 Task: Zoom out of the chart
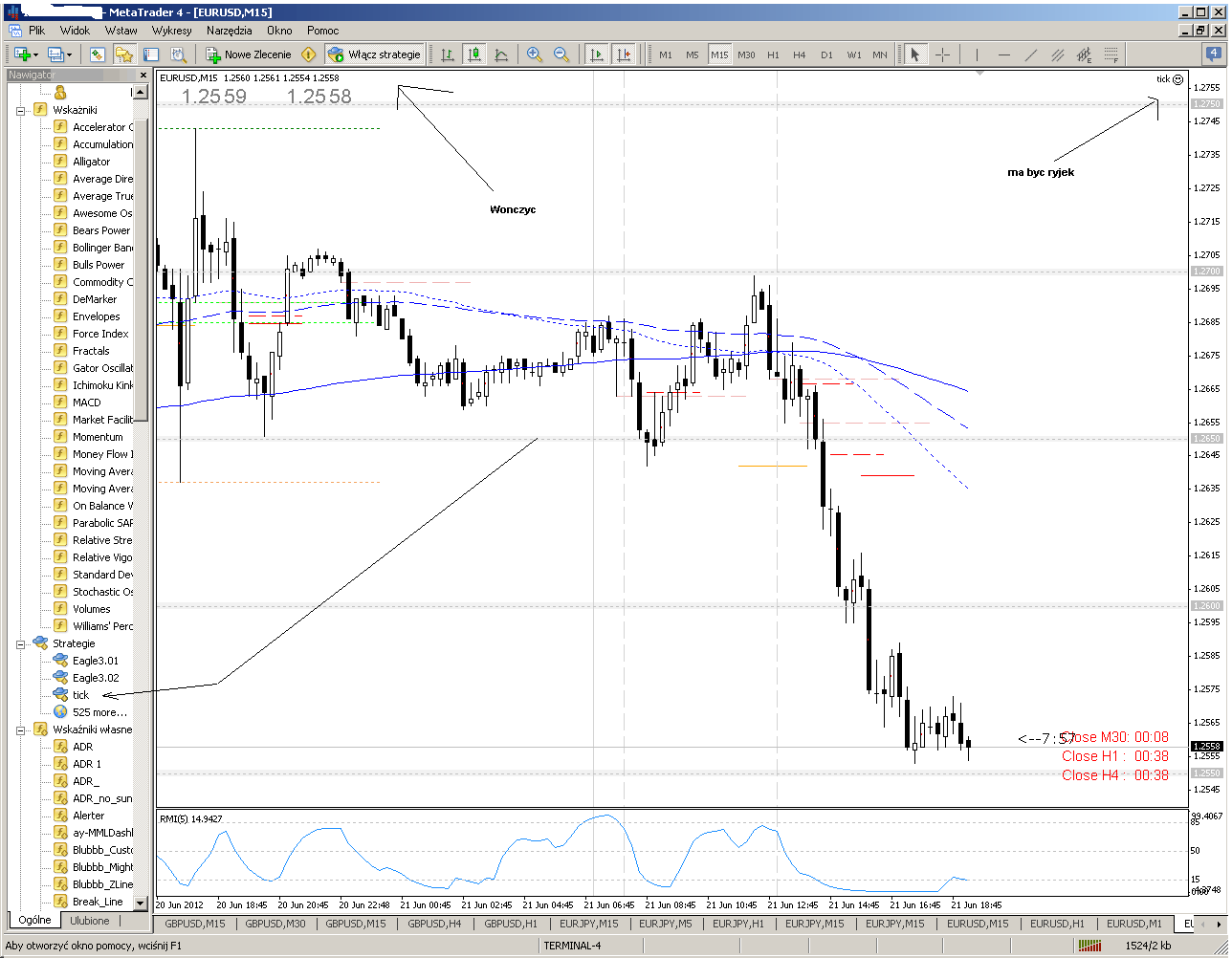point(561,54)
